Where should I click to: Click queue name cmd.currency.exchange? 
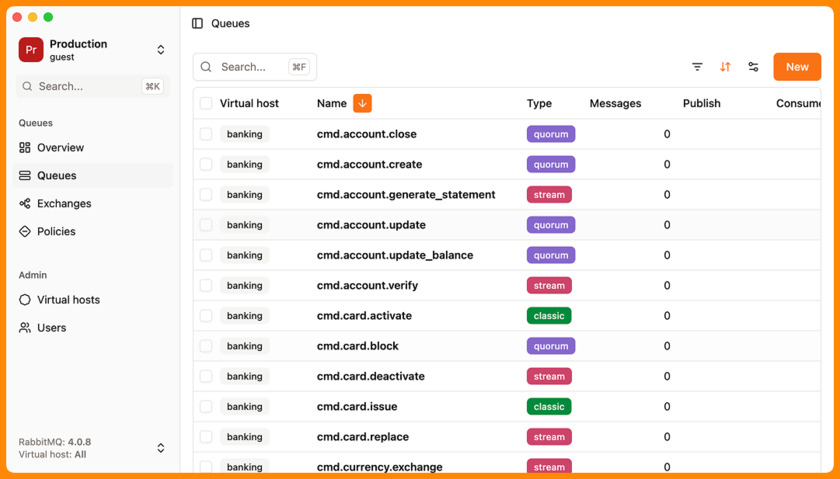380,467
